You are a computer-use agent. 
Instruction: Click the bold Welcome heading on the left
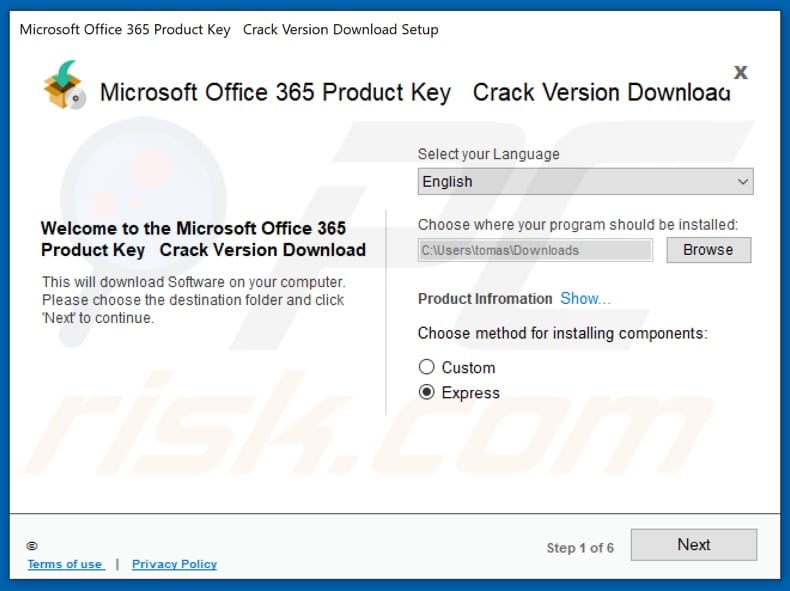click(203, 239)
